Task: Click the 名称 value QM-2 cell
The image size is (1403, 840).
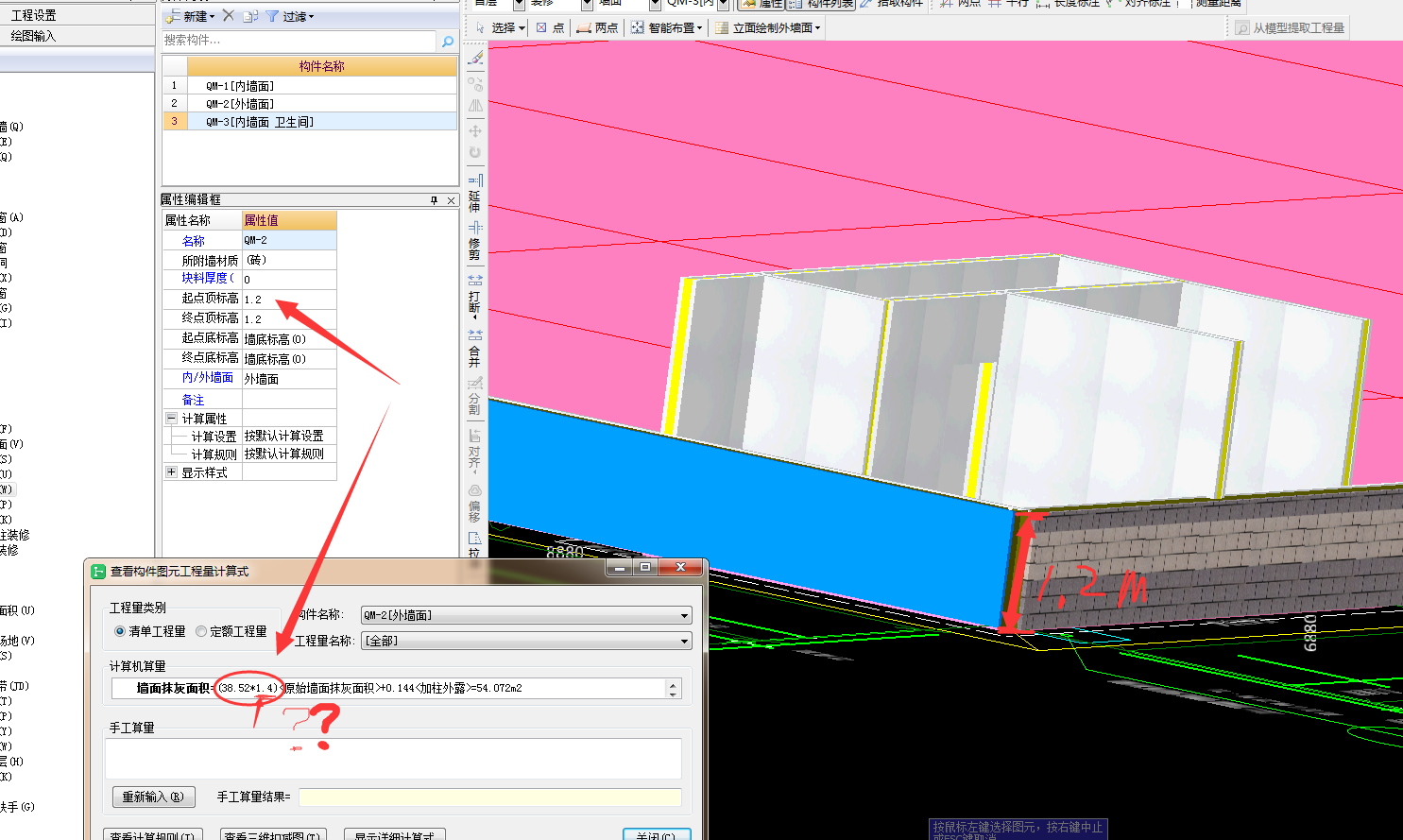Action: pyautogui.click(x=289, y=240)
